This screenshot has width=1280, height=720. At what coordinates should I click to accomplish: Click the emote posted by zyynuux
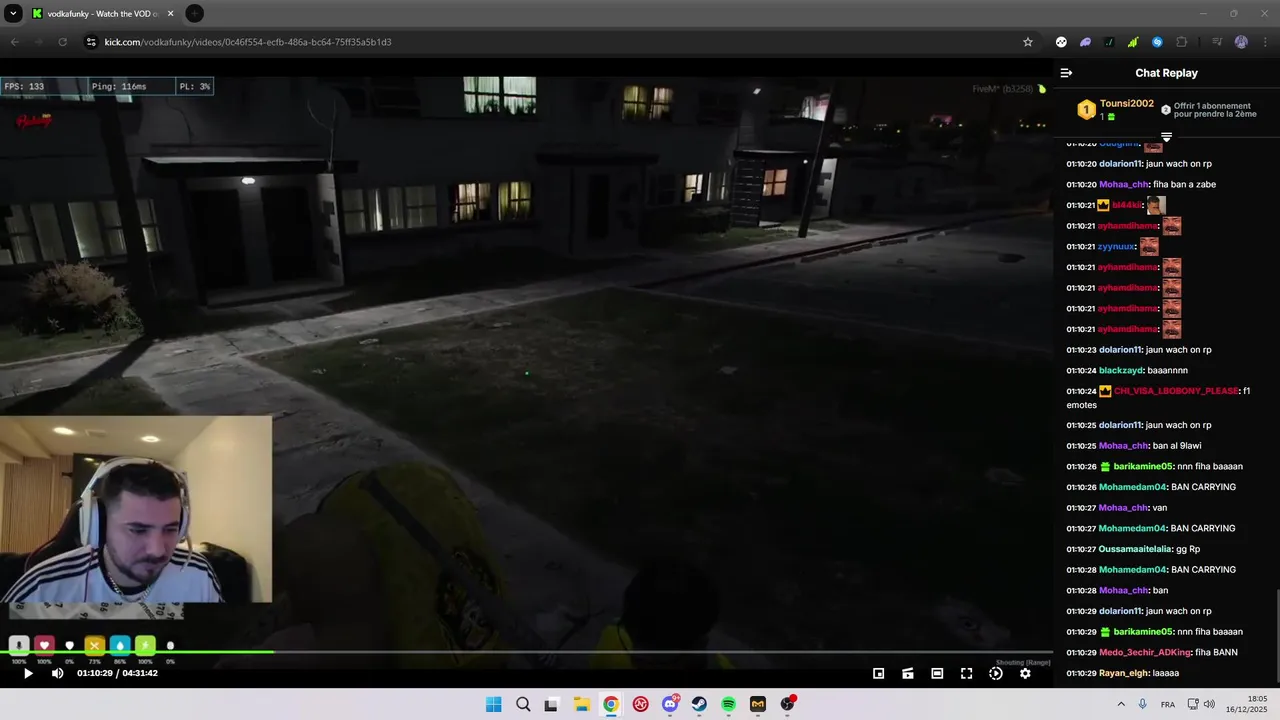pyautogui.click(x=1149, y=246)
